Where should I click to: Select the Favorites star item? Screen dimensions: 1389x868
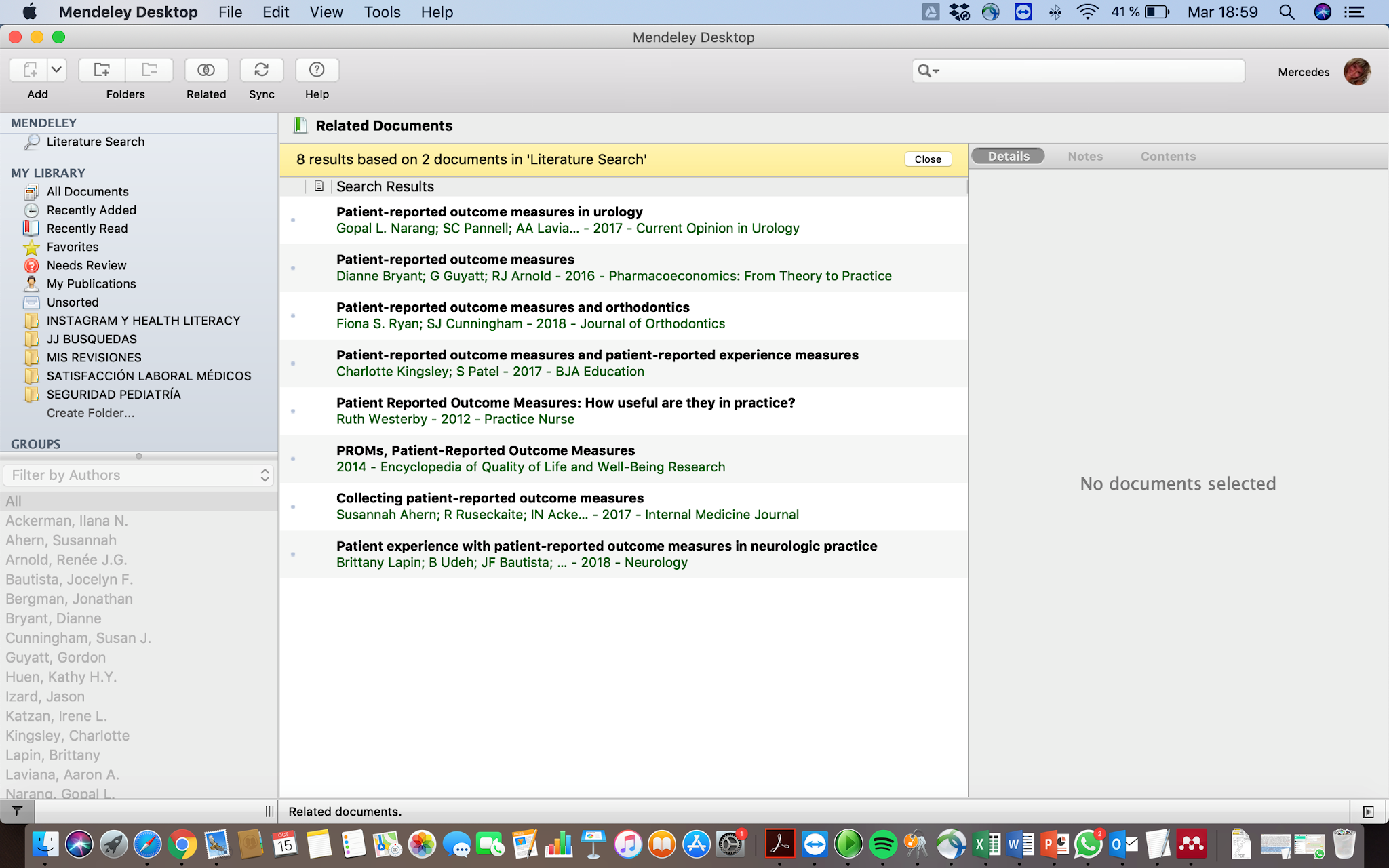pyautogui.click(x=72, y=247)
